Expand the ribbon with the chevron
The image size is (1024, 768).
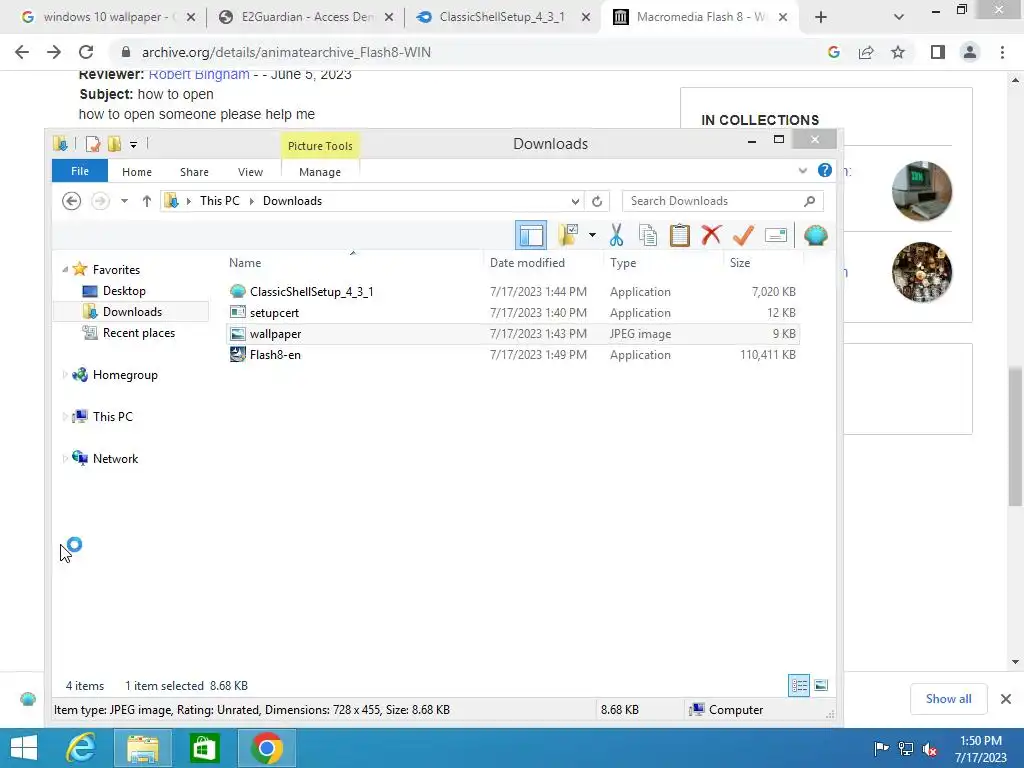(803, 170)
